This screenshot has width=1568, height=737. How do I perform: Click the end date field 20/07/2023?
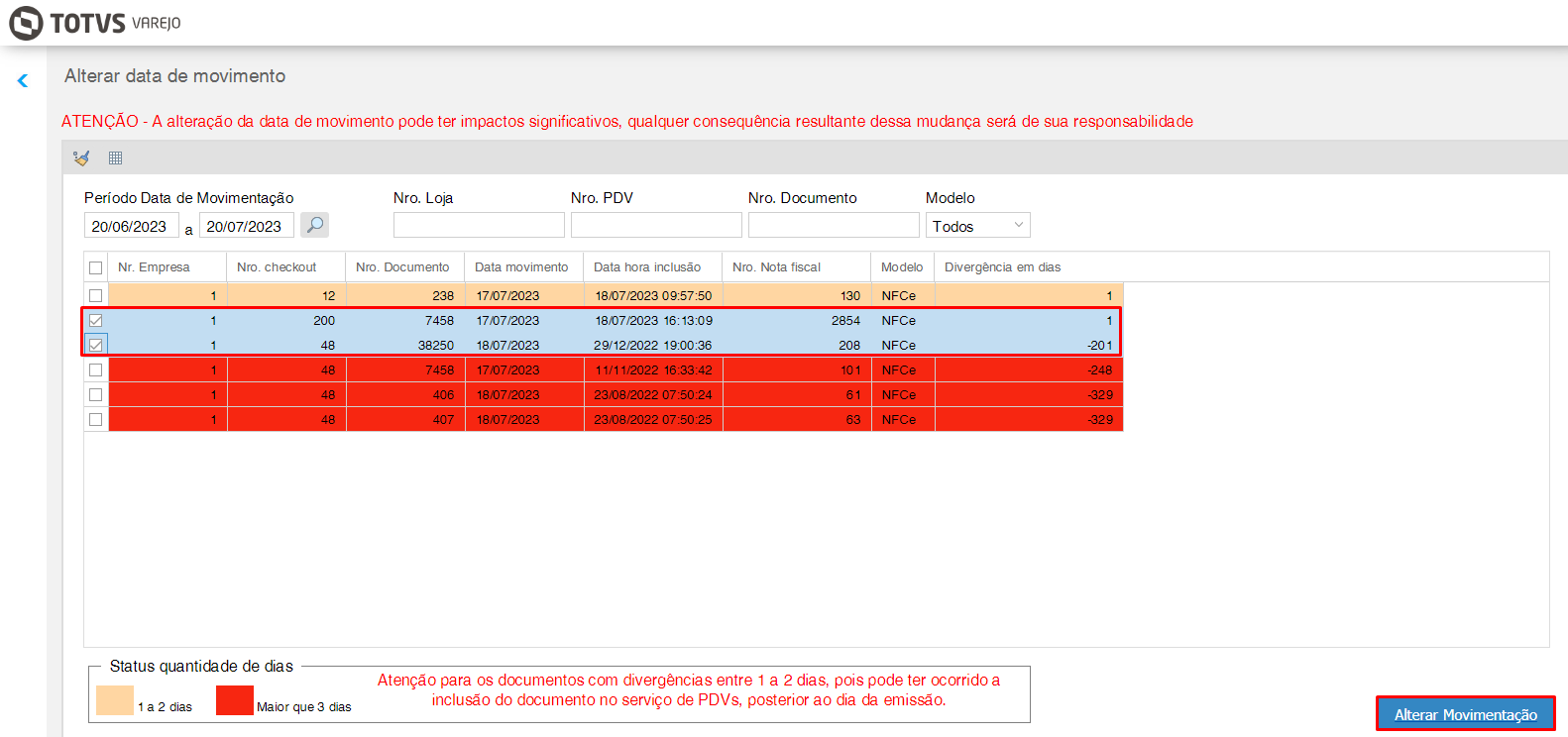pos(246,226)
